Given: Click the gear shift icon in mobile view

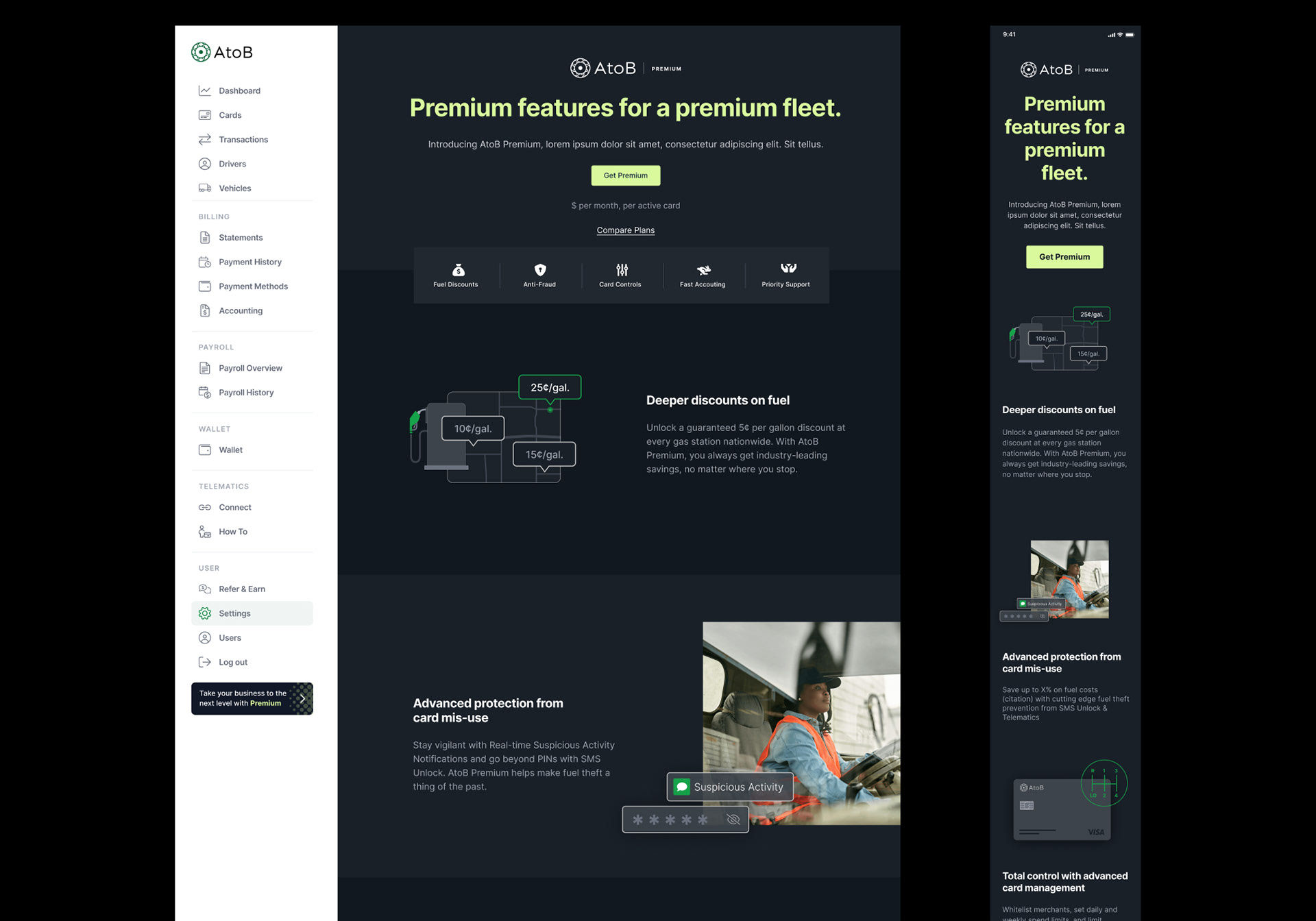Looking at the screenshot, I should pos(1104,783).
